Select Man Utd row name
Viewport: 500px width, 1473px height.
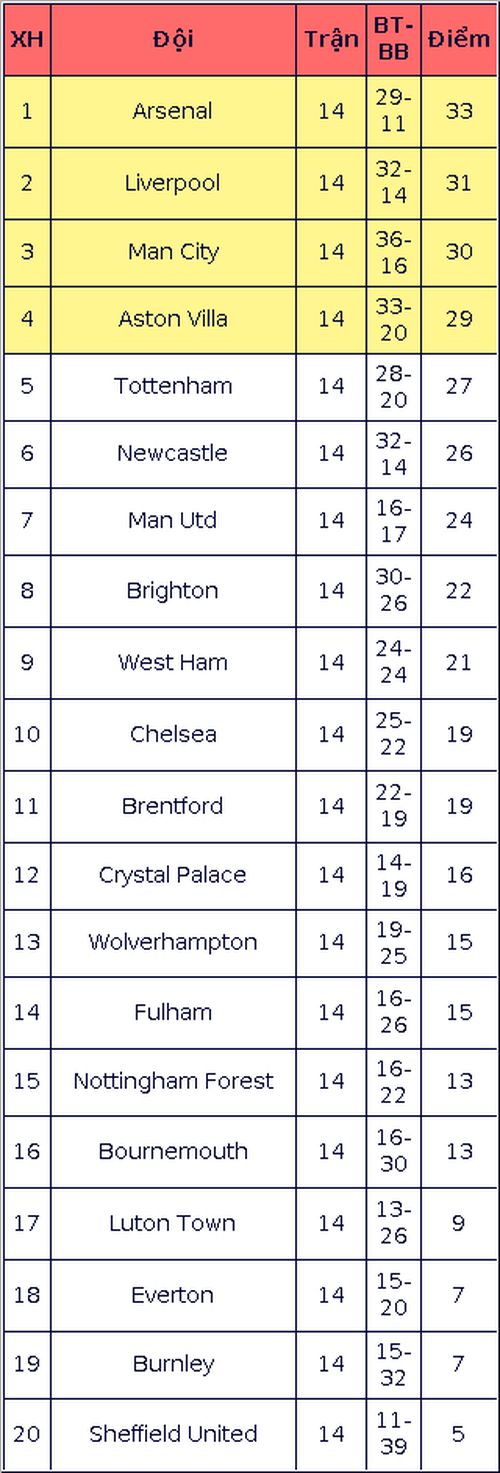[x=172, y=520]
